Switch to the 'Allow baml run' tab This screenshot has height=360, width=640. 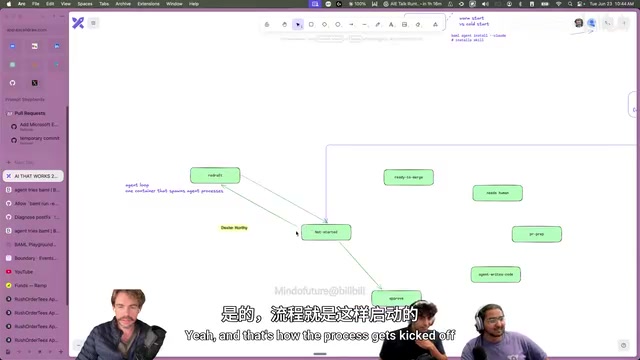coord(33,203)
